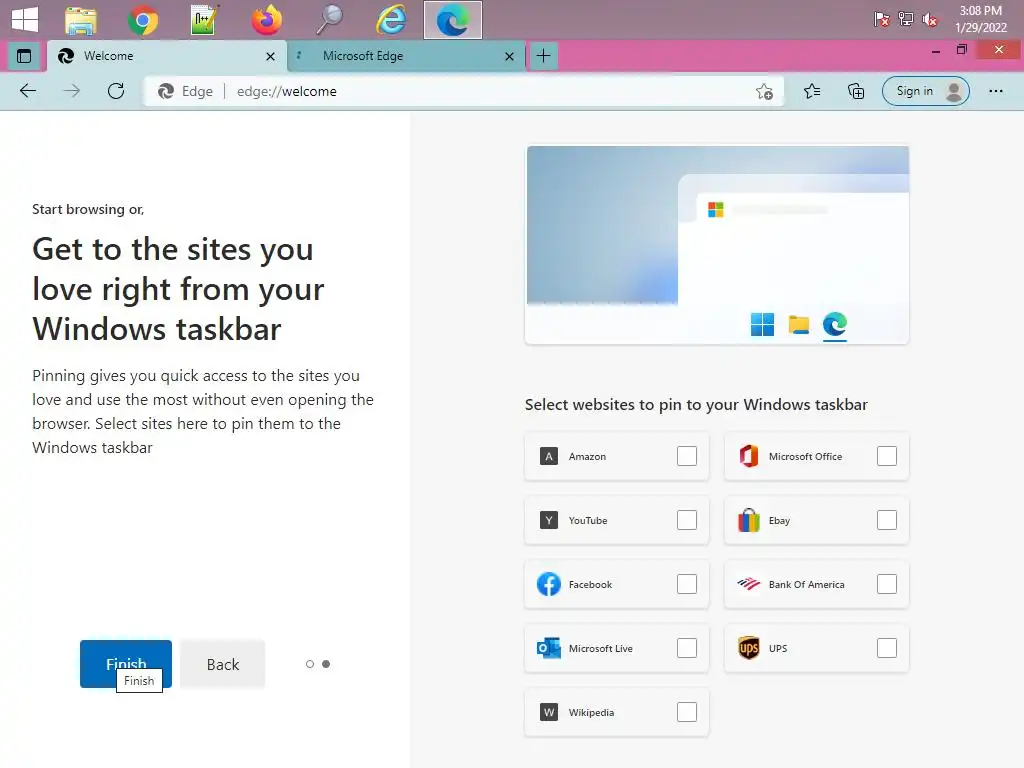1024x768 pixels.
Task: Check the Ebay checkbox
Action: [x=887, y=520]
